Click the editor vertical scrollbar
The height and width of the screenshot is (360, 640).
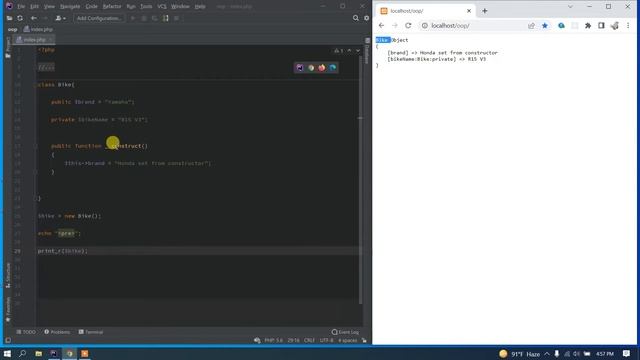(360, 180)
